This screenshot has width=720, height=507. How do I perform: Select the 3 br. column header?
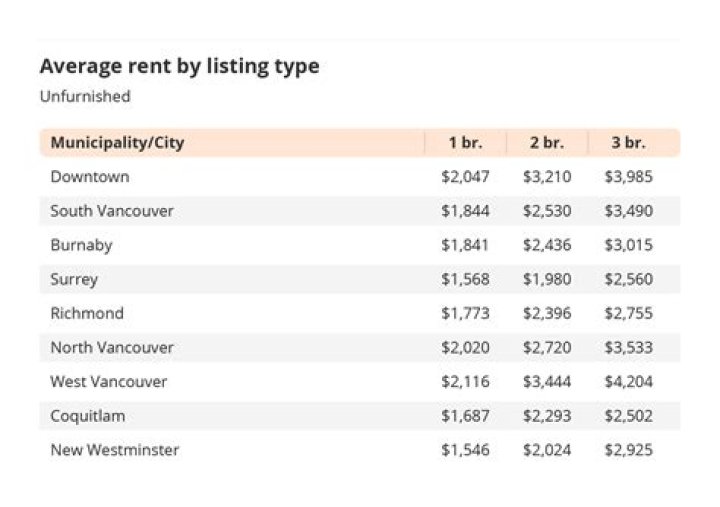(x=628, y=143)
